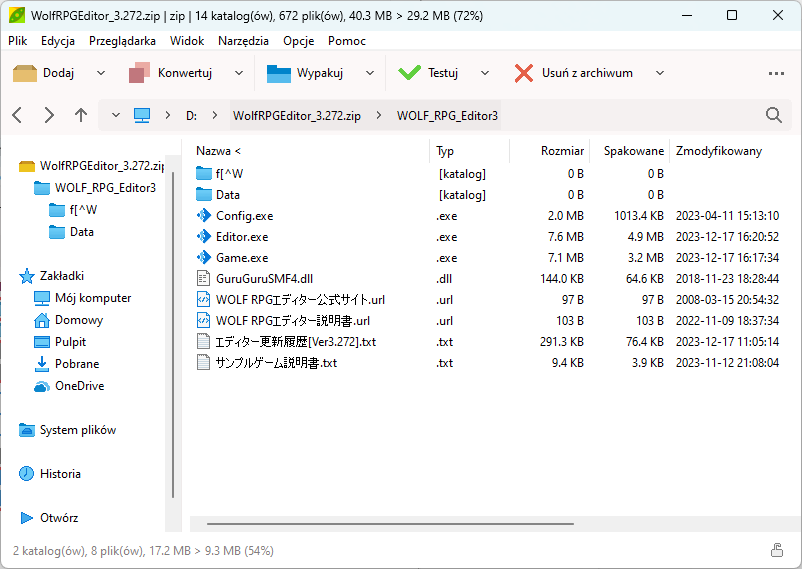Sort by the Spakowane column header
Viewport: 802px width, 569px height.
(630, 151)
